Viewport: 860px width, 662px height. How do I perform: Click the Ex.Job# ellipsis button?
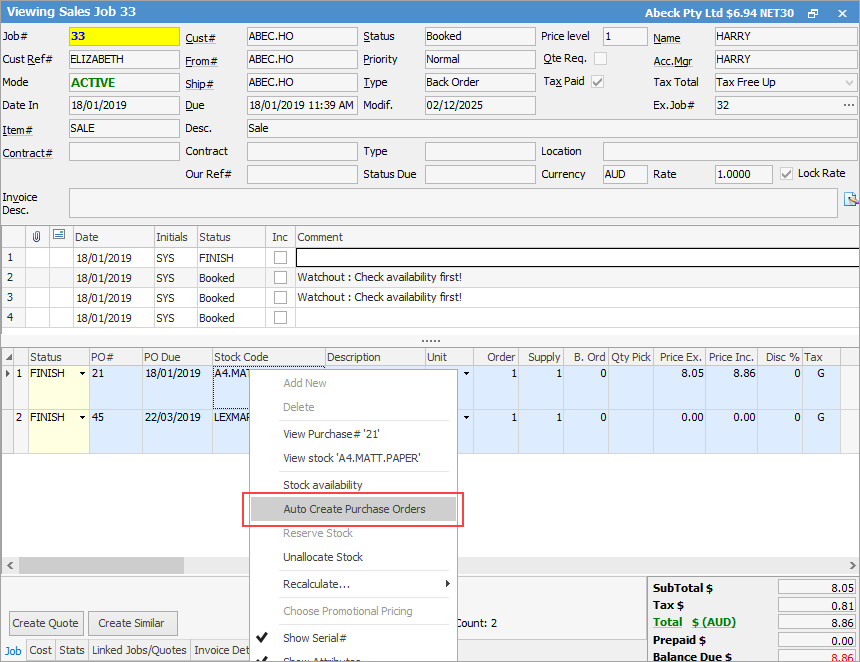click(849, 105)
